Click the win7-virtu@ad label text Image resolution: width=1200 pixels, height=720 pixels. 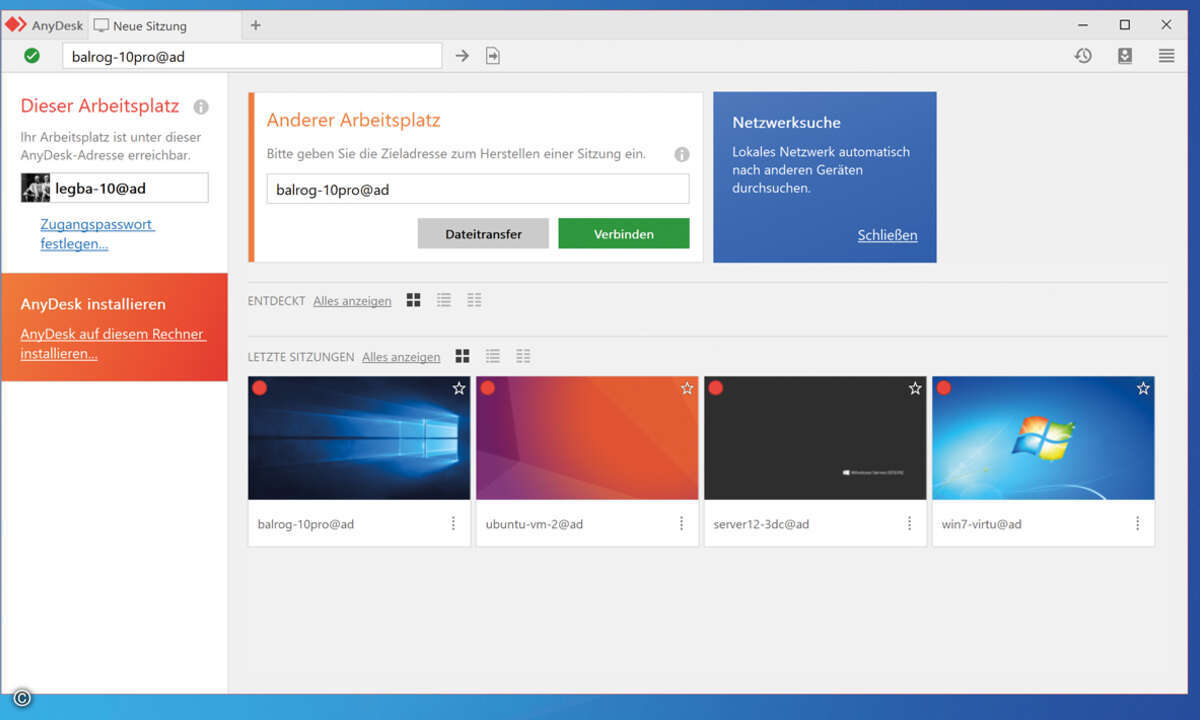tap(982, 524)
